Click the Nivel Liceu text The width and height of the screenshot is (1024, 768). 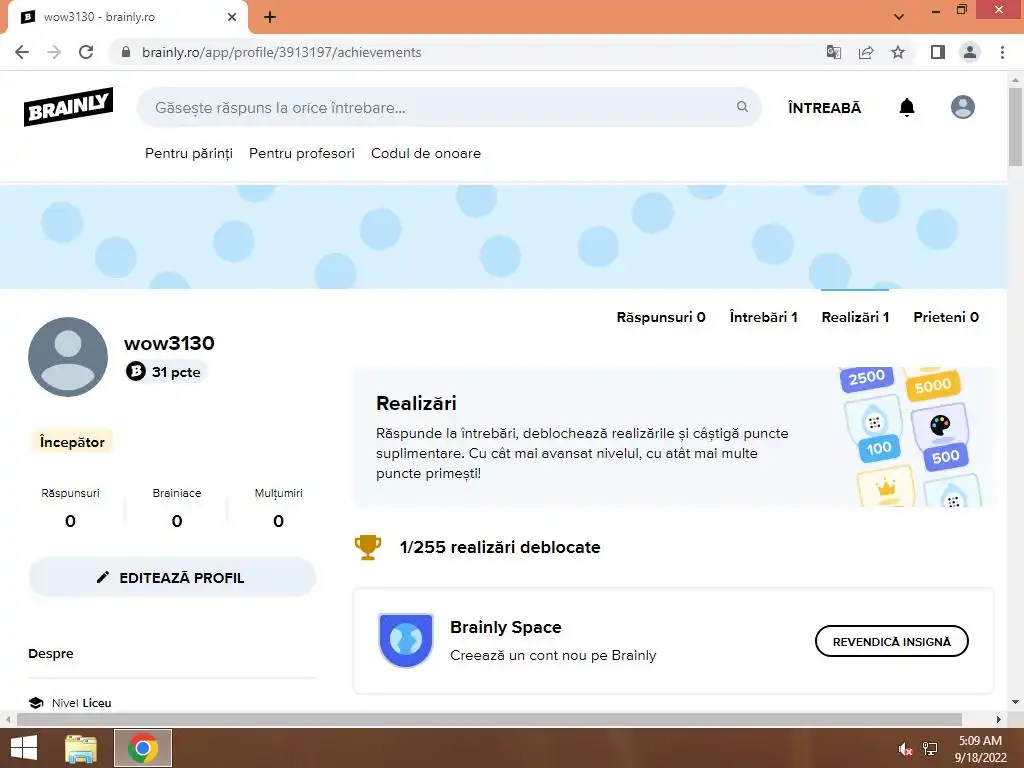pos(82,703)
